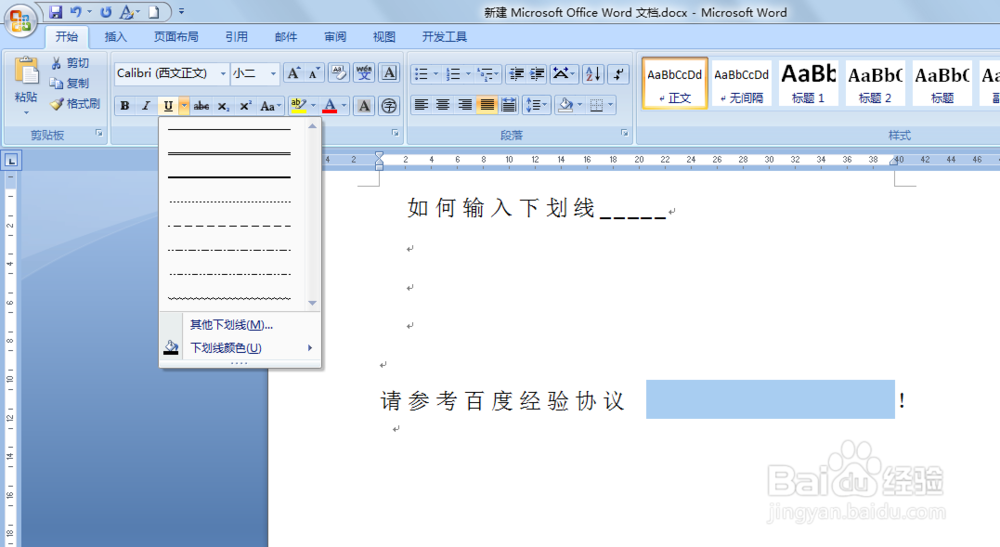Clear formatting with the eraser icon
The height and width of the screenshot is (547, 1000).
point(339,73)
